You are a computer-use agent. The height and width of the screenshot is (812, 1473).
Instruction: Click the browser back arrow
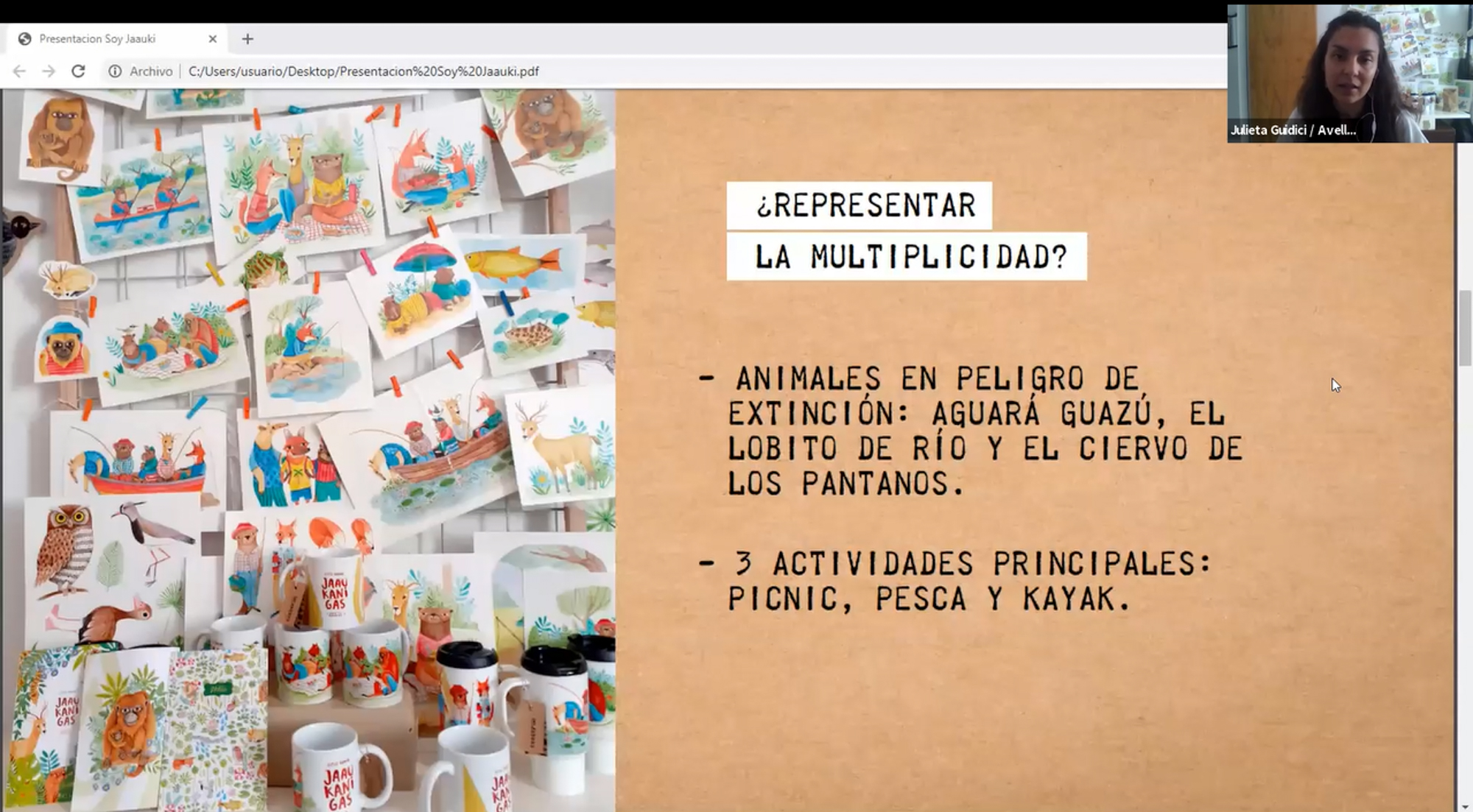point(20,71)
